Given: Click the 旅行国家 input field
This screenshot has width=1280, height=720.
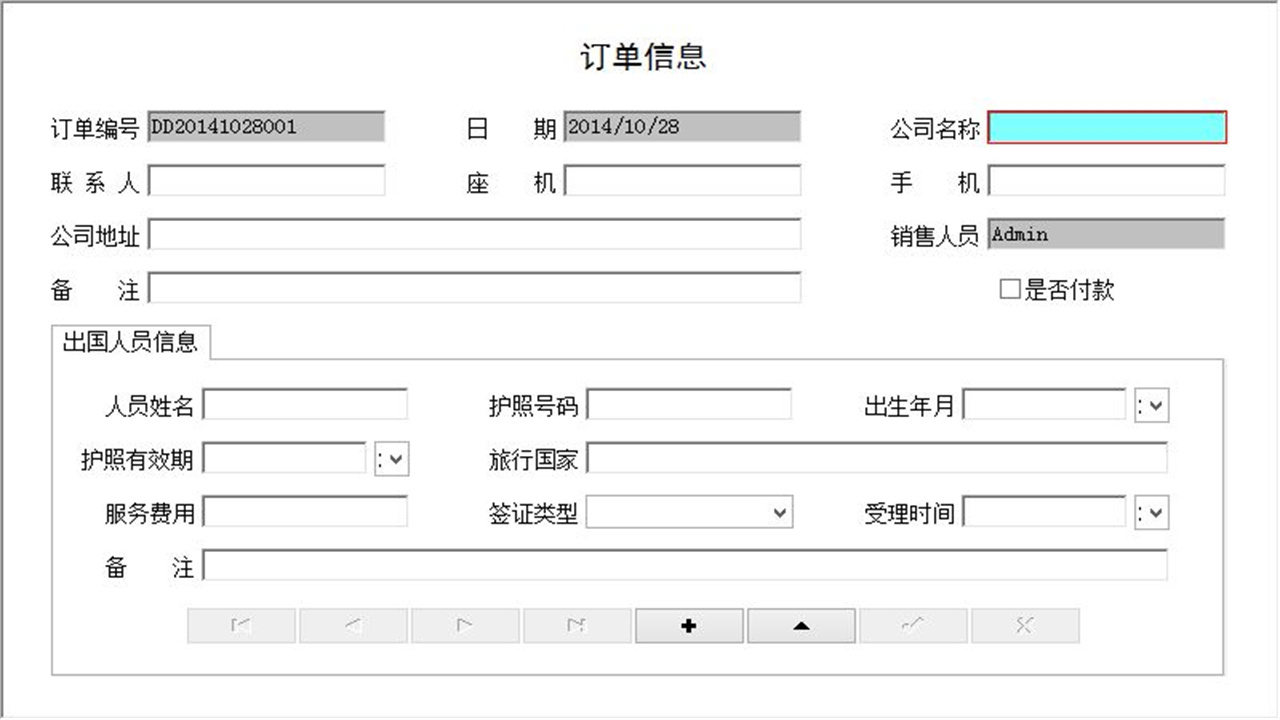Looking at the screenshot, I should [x=880, y=458].
